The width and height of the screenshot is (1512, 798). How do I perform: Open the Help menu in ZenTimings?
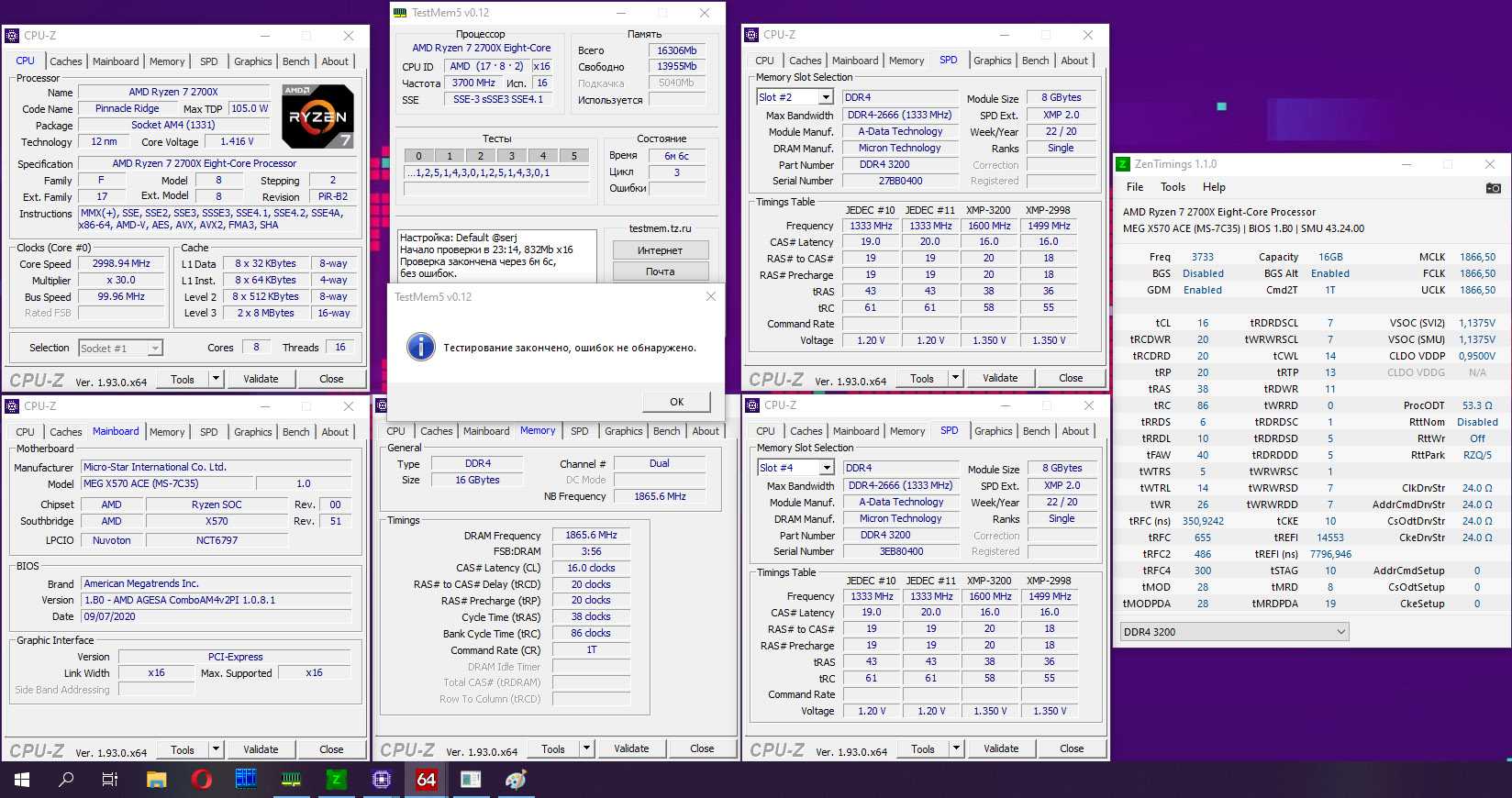tap(1214, 187)
